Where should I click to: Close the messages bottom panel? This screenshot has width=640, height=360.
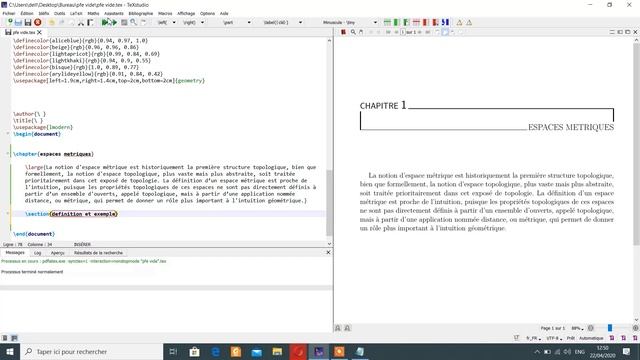[x=328, y=253]
